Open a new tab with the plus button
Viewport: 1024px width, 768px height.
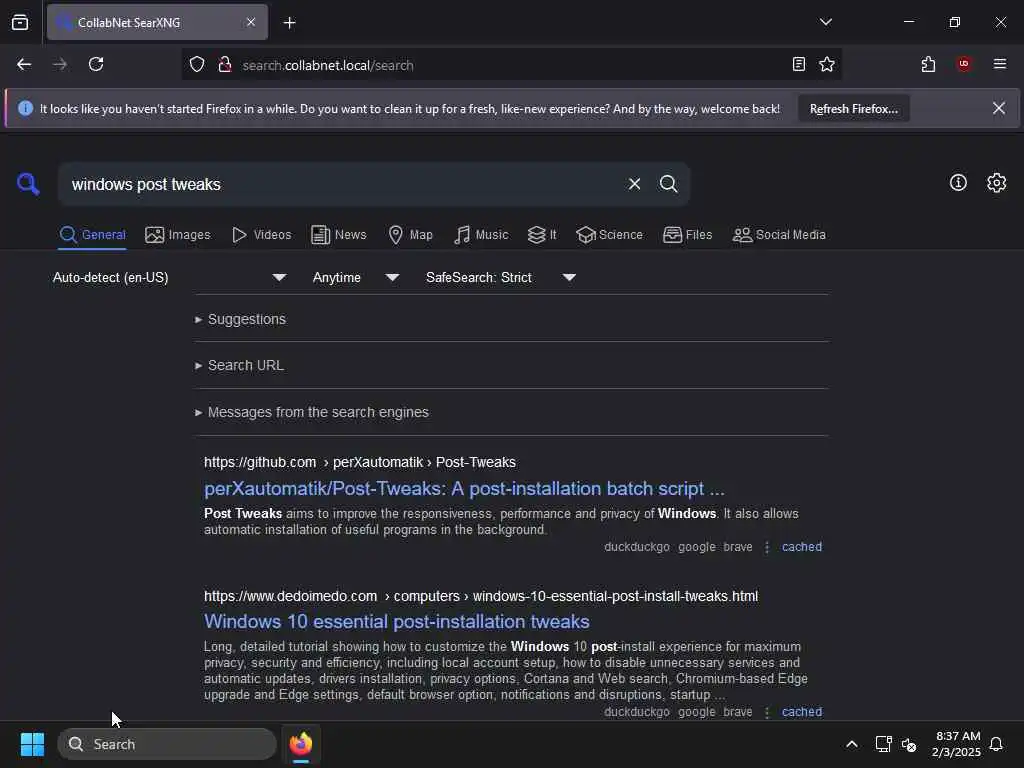(289, 23)
